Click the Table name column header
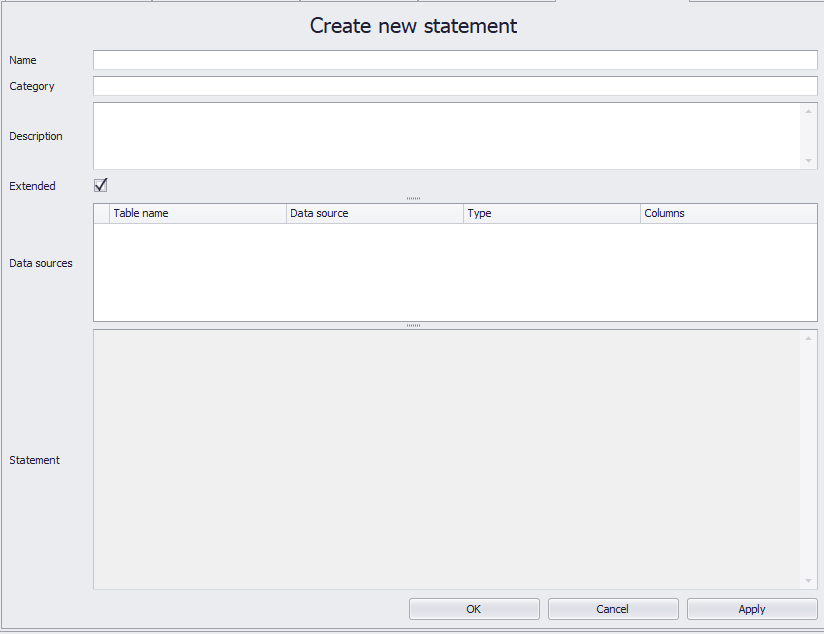 (x=198, y=213)
